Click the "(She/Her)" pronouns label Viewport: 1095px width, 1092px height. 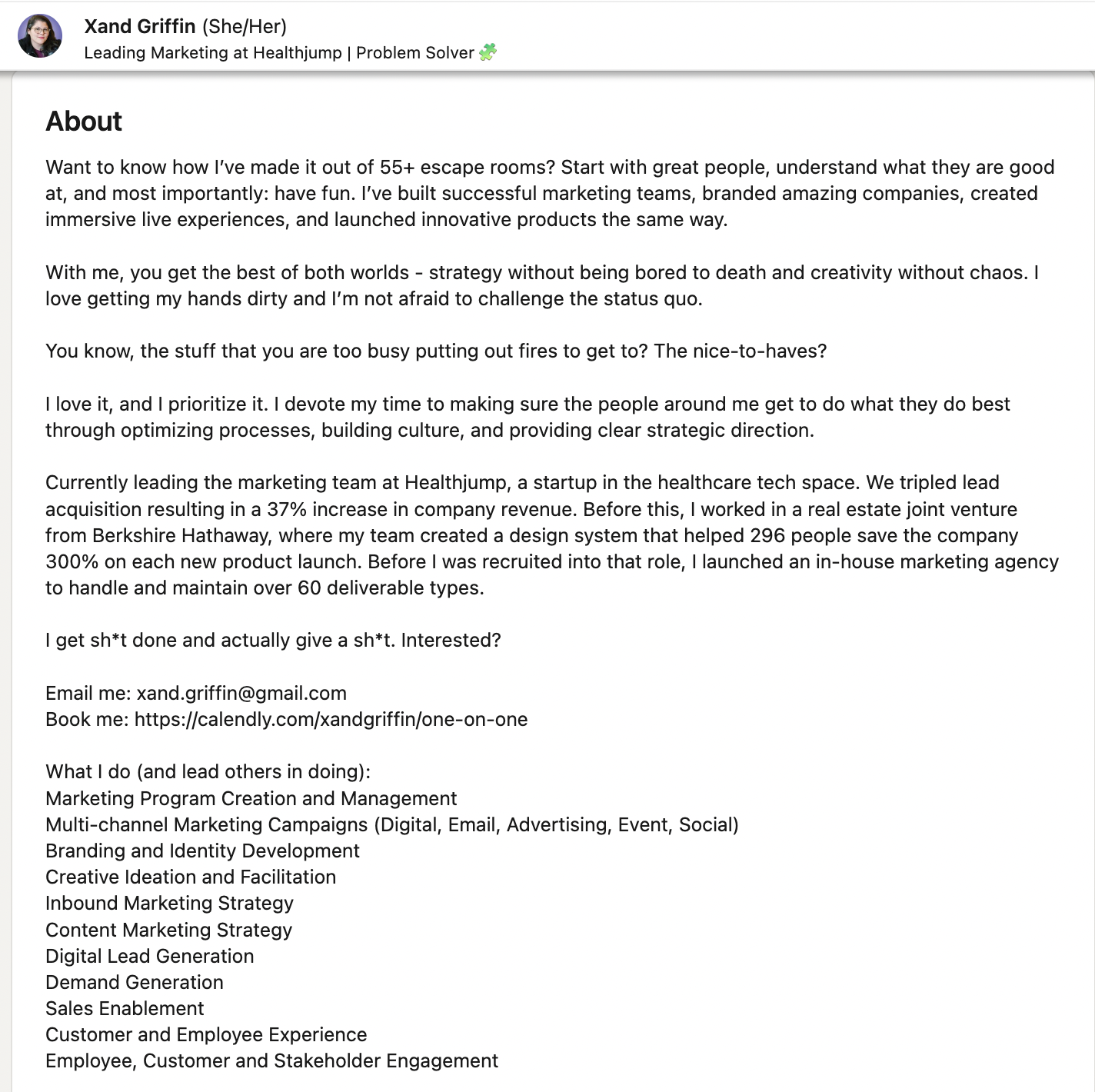(x=245, y=26)
